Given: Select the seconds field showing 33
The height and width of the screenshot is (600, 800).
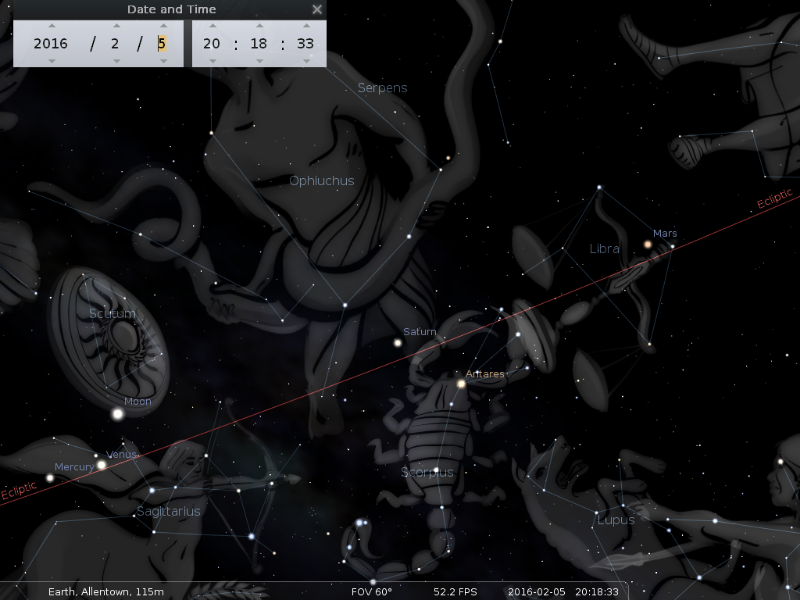Looking at the screenshot, I should coord(305,43).
